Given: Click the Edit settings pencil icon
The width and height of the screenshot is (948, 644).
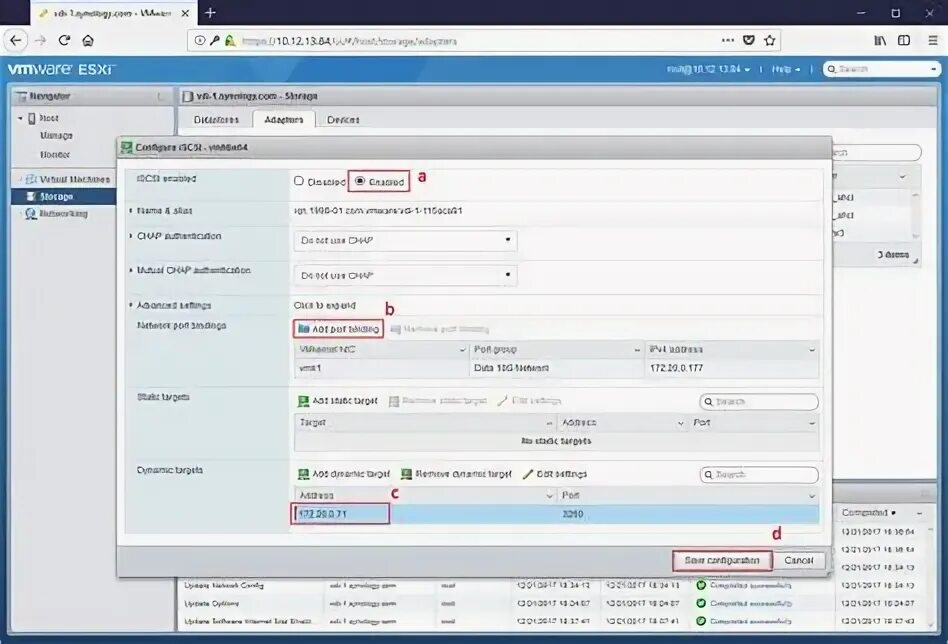Looking at the screenshot, I should (x=528, y=474).
